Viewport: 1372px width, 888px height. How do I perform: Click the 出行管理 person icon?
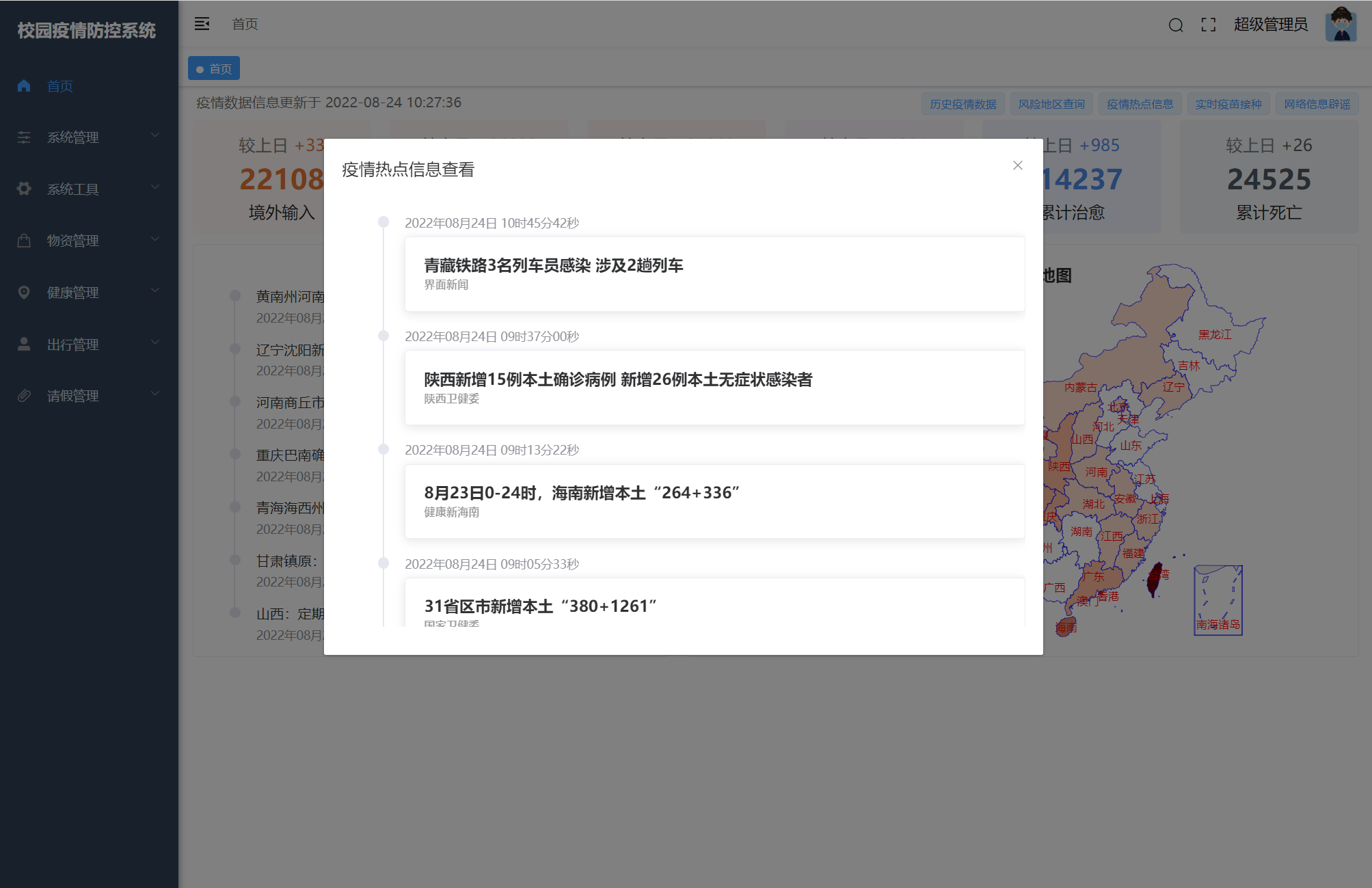coord(24,344)
